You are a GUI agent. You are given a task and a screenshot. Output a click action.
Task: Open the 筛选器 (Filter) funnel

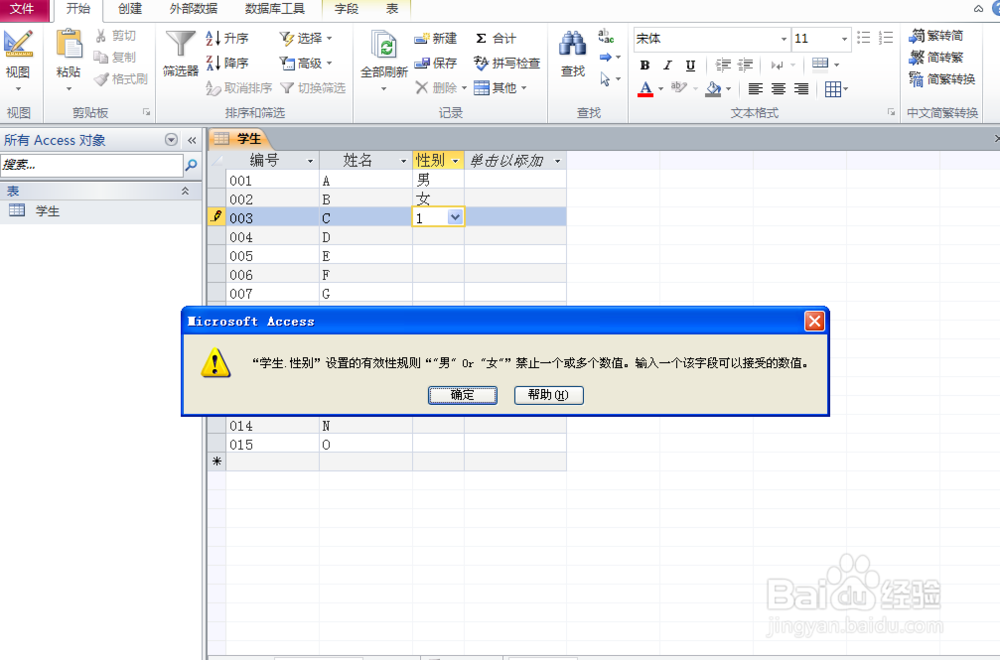click(180, 54)
